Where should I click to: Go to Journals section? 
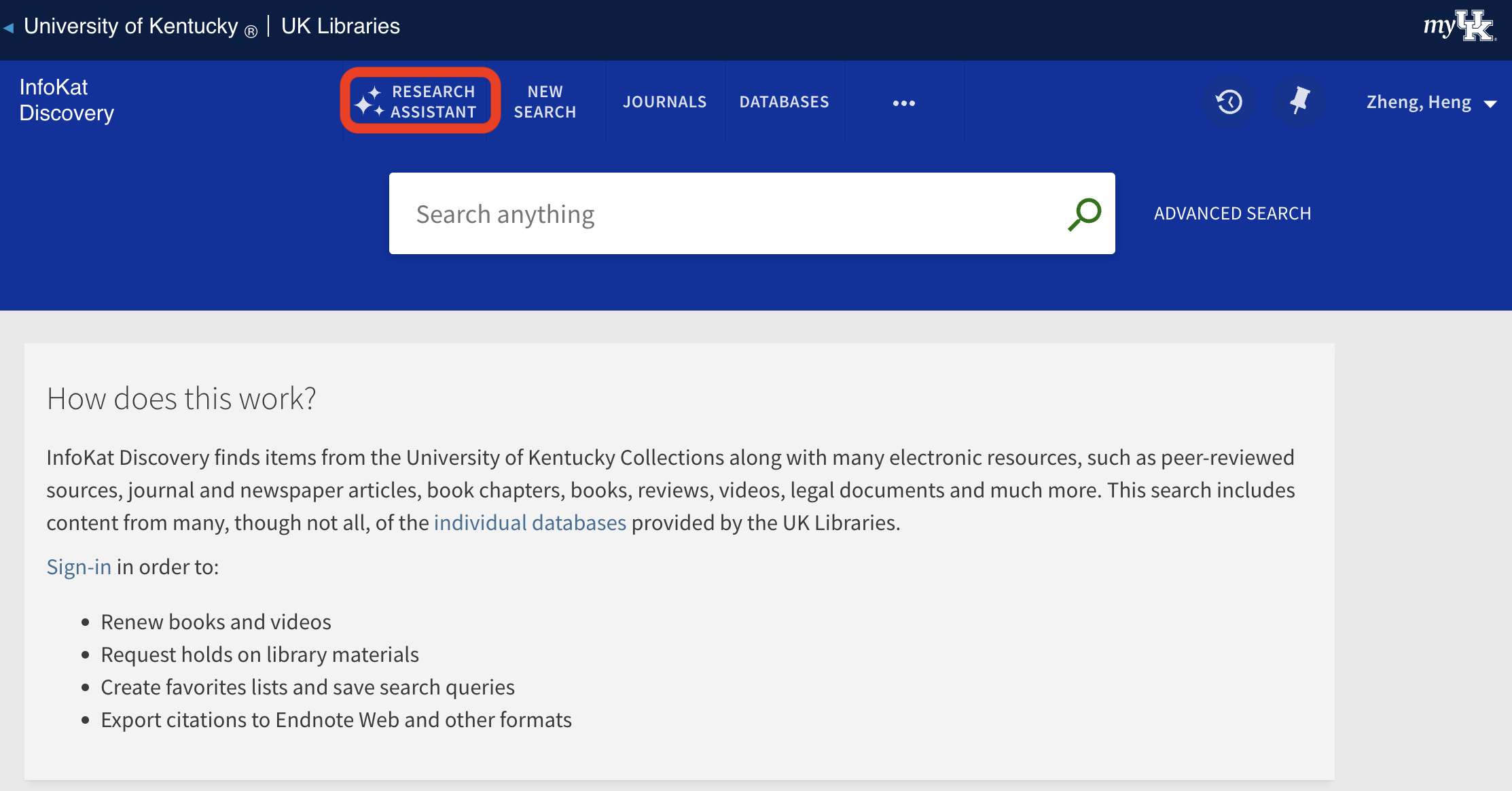point(664,102)
